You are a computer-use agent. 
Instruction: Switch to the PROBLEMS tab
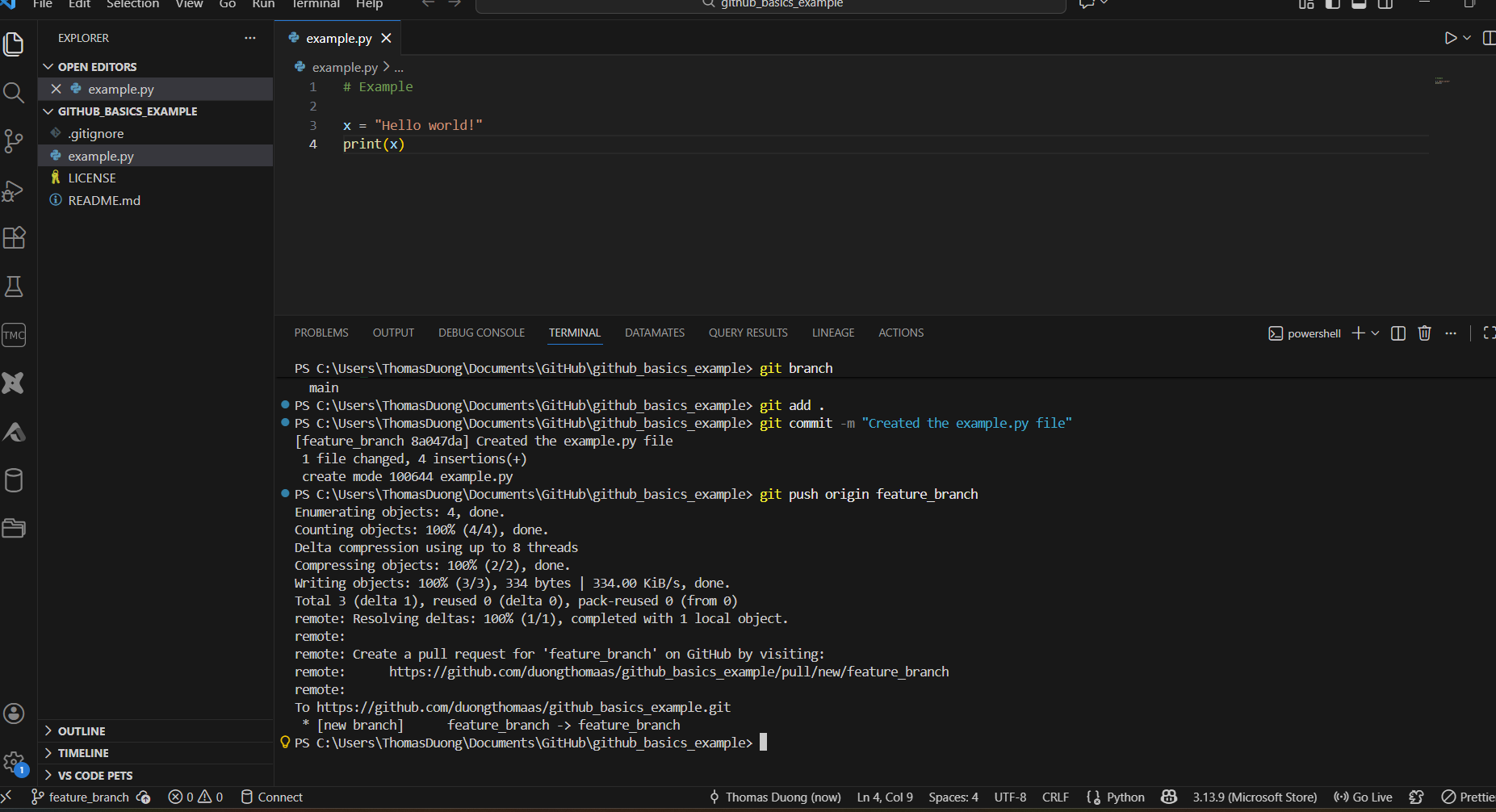point(321,333)
